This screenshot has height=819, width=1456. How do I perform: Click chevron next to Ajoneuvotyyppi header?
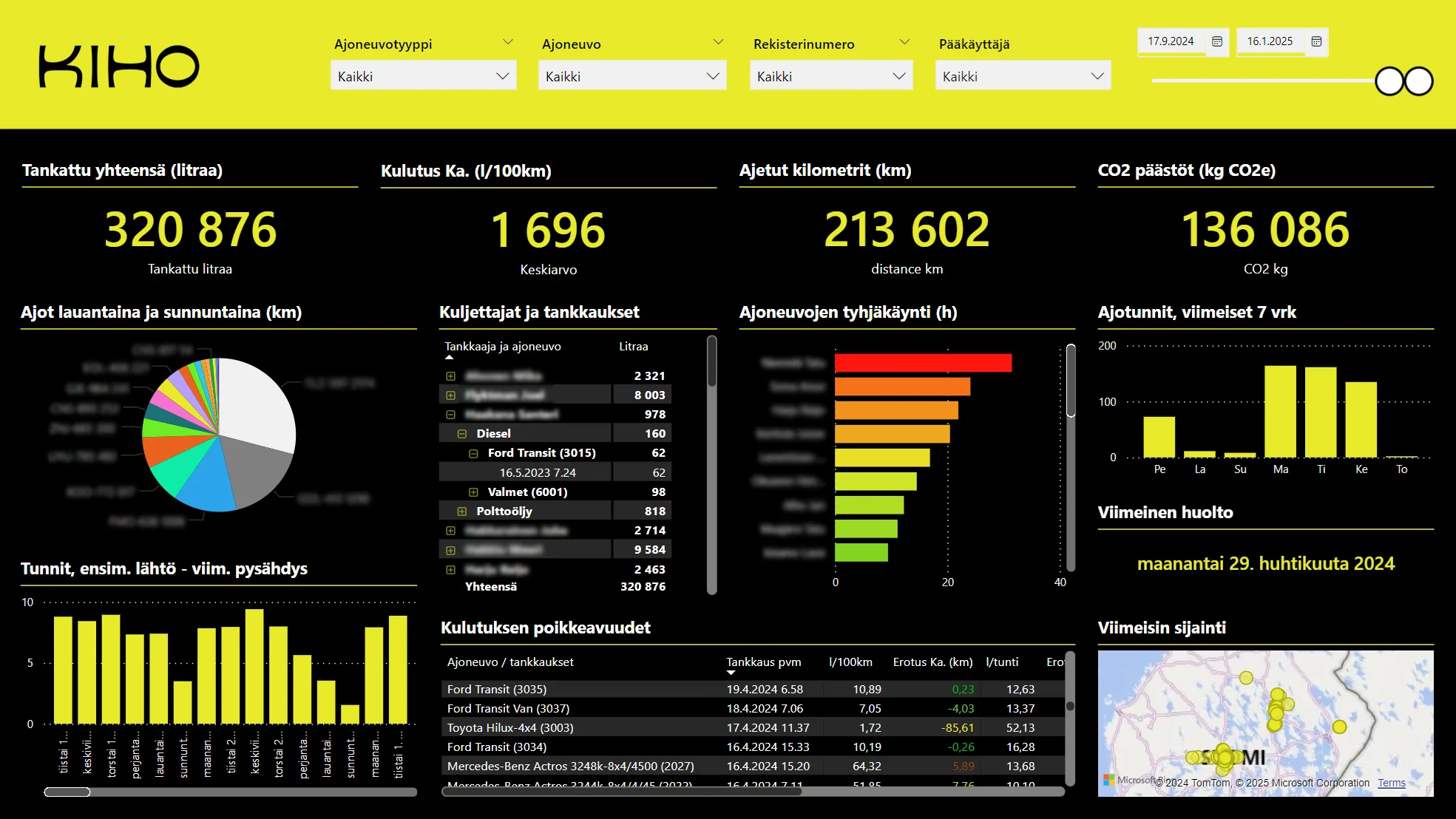point(508,42)
